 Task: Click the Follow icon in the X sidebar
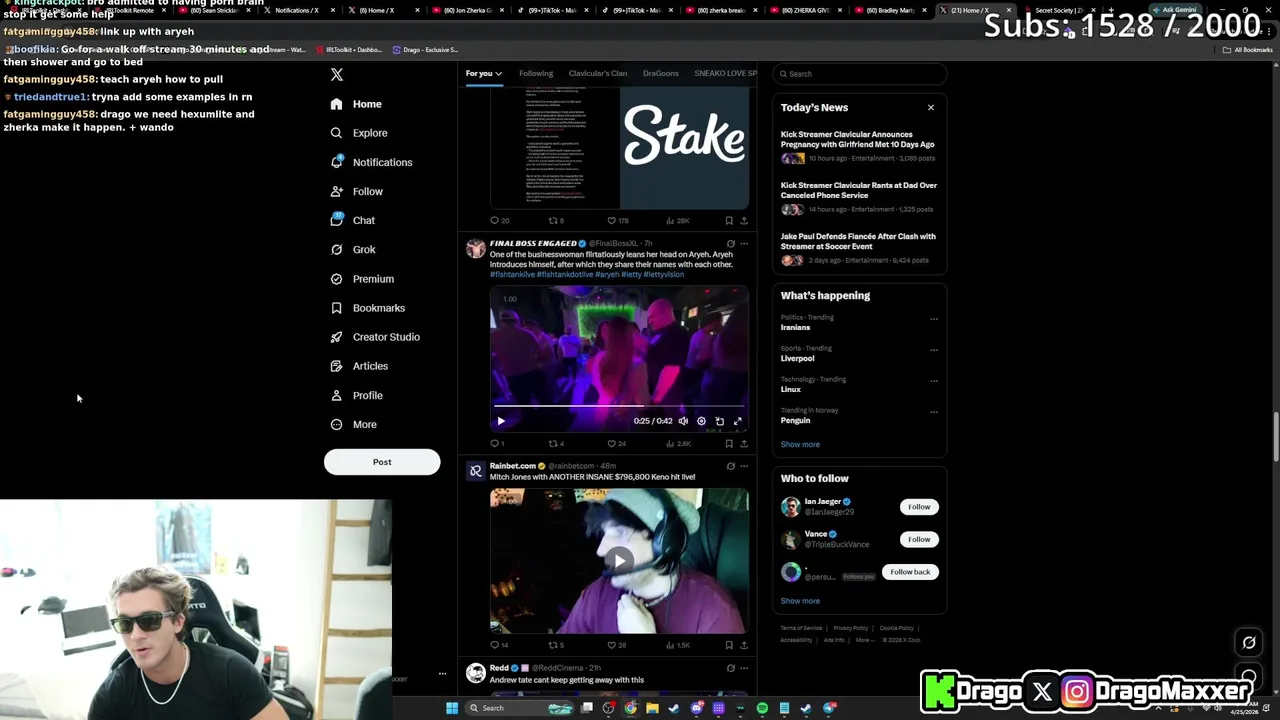coord(336,191)
